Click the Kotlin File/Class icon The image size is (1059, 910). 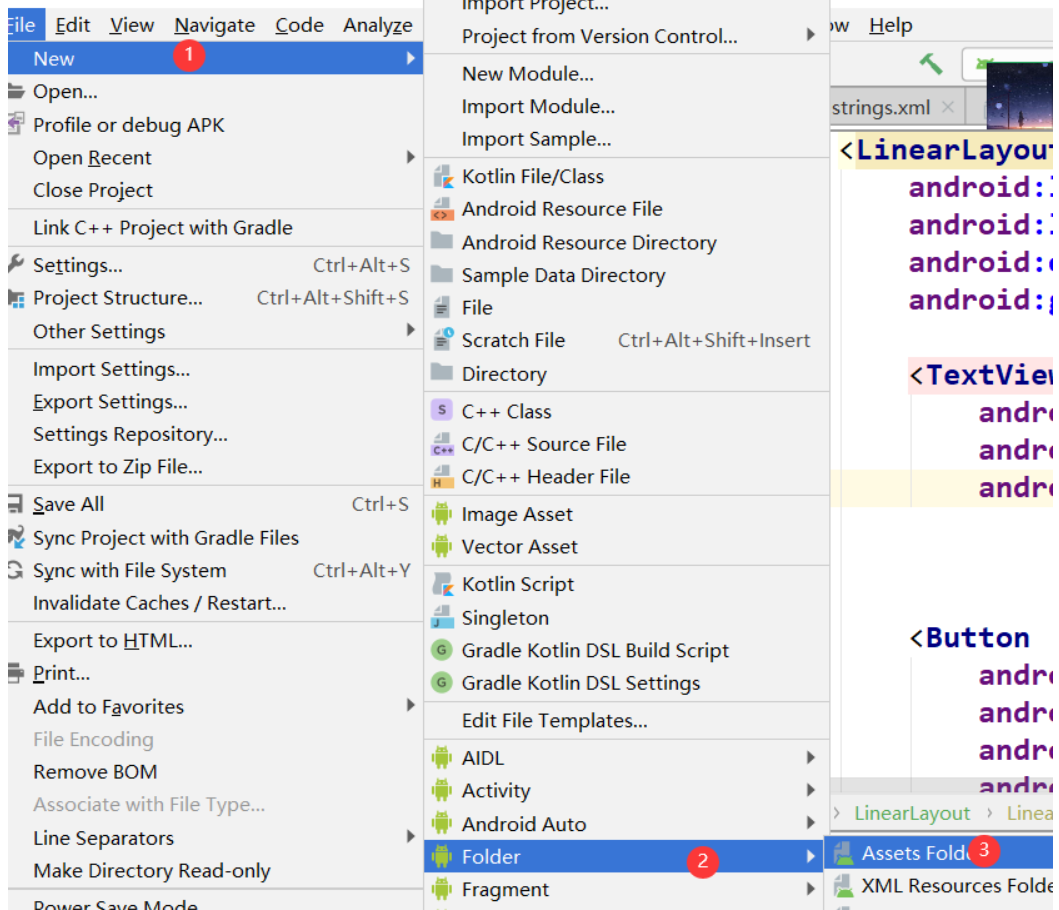click(444, 176)
